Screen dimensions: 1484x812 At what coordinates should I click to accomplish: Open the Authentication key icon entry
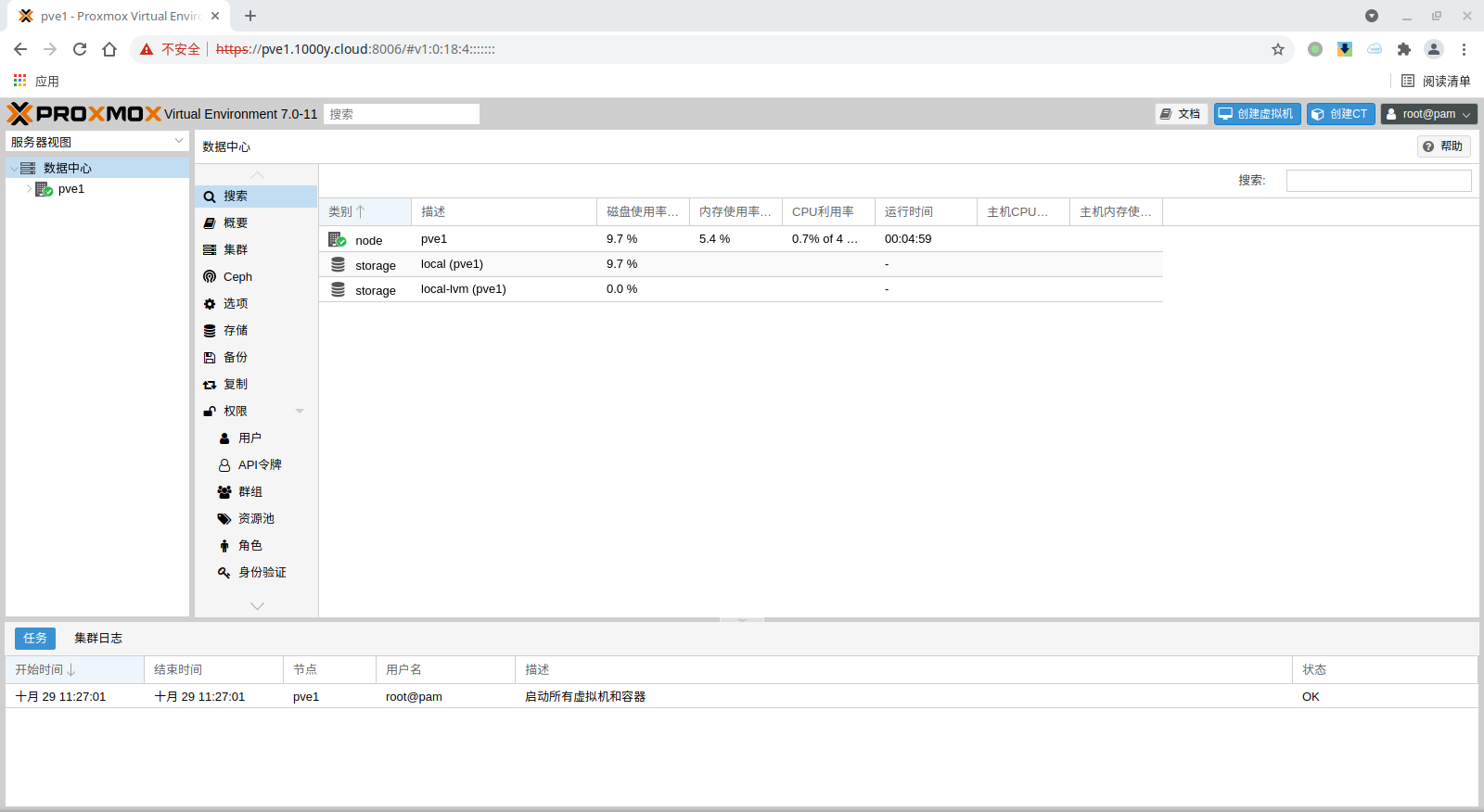point(224,572)
